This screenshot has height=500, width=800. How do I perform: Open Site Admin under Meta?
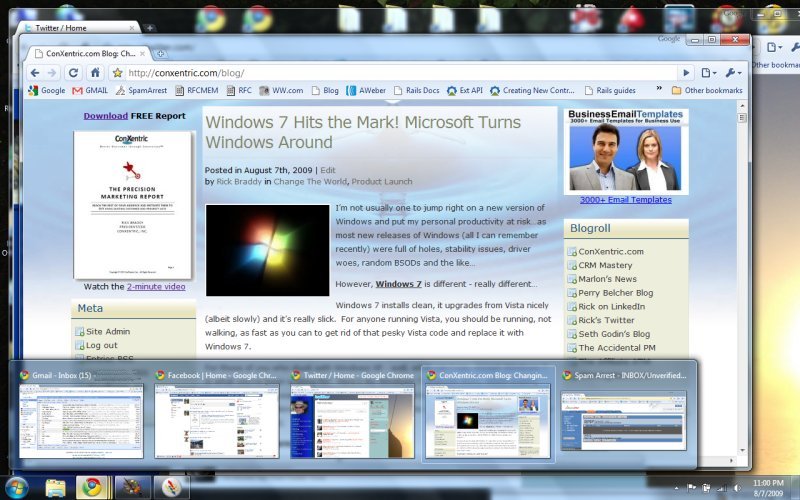(x=108, y=332)
